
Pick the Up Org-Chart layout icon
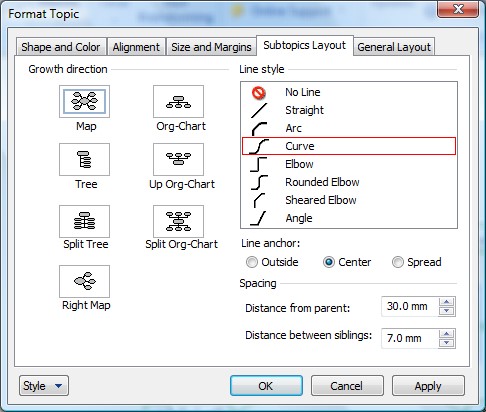pyautogui.click(x=178, y=159)
